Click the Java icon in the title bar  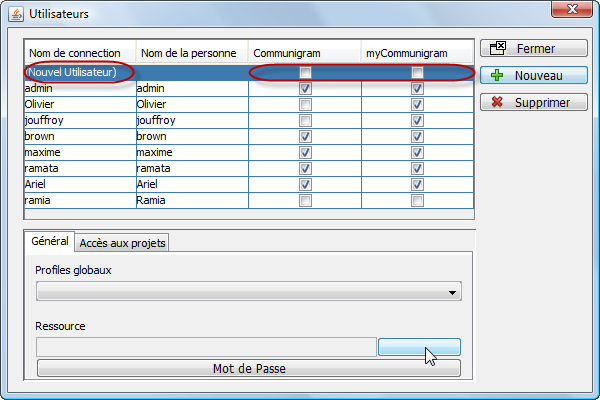click(x=16, y=15)
